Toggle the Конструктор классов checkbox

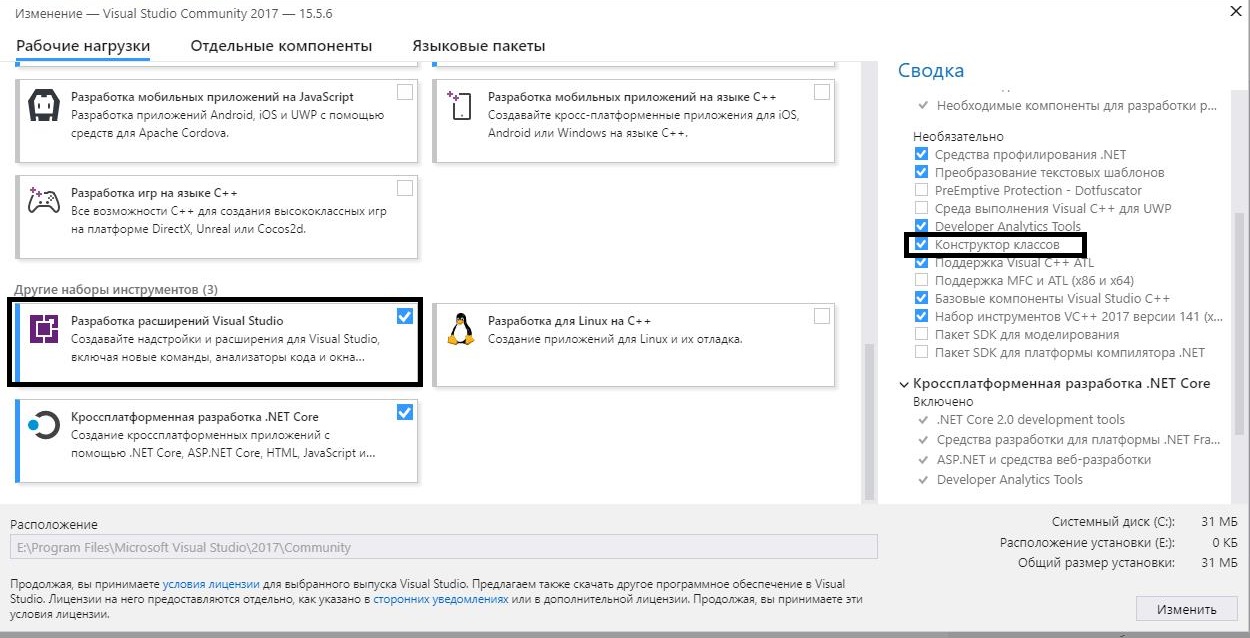click(x=921, y=244)
